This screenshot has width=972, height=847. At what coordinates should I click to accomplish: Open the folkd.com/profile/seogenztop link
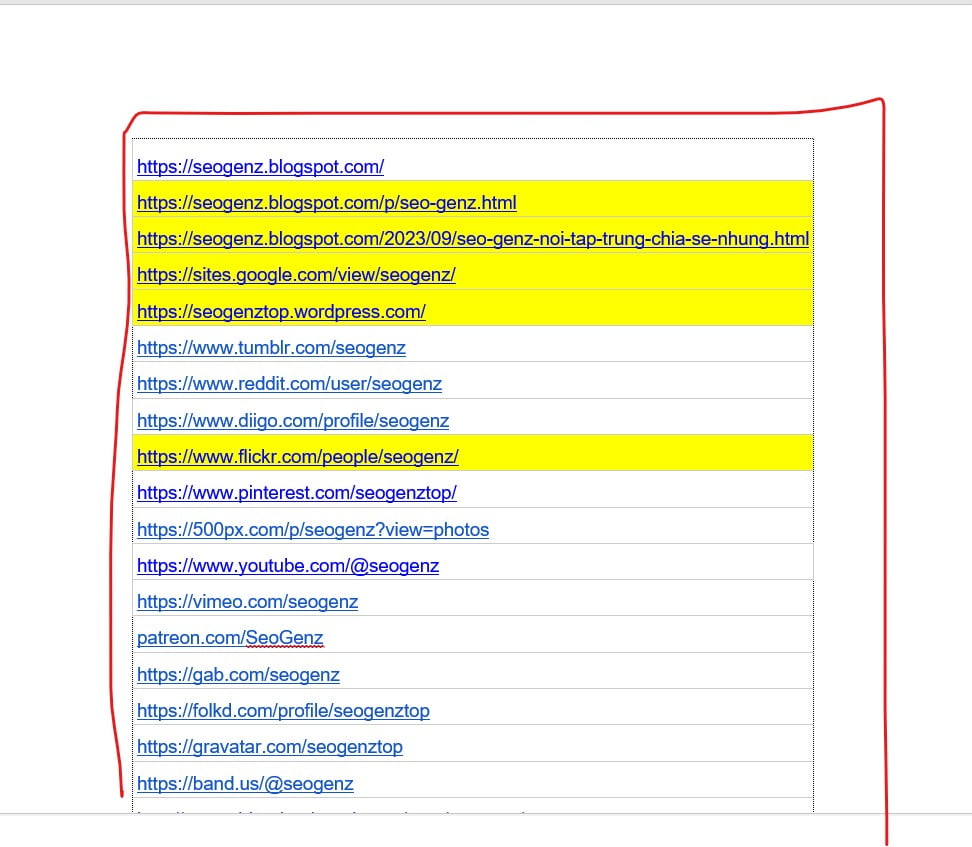(x=283, y=711)
